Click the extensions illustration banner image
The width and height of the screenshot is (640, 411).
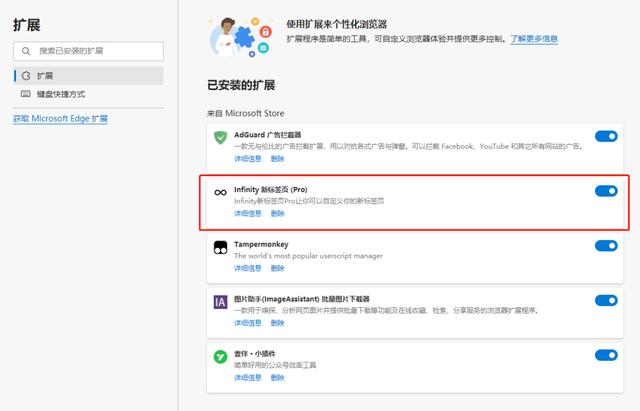point(240,37)
